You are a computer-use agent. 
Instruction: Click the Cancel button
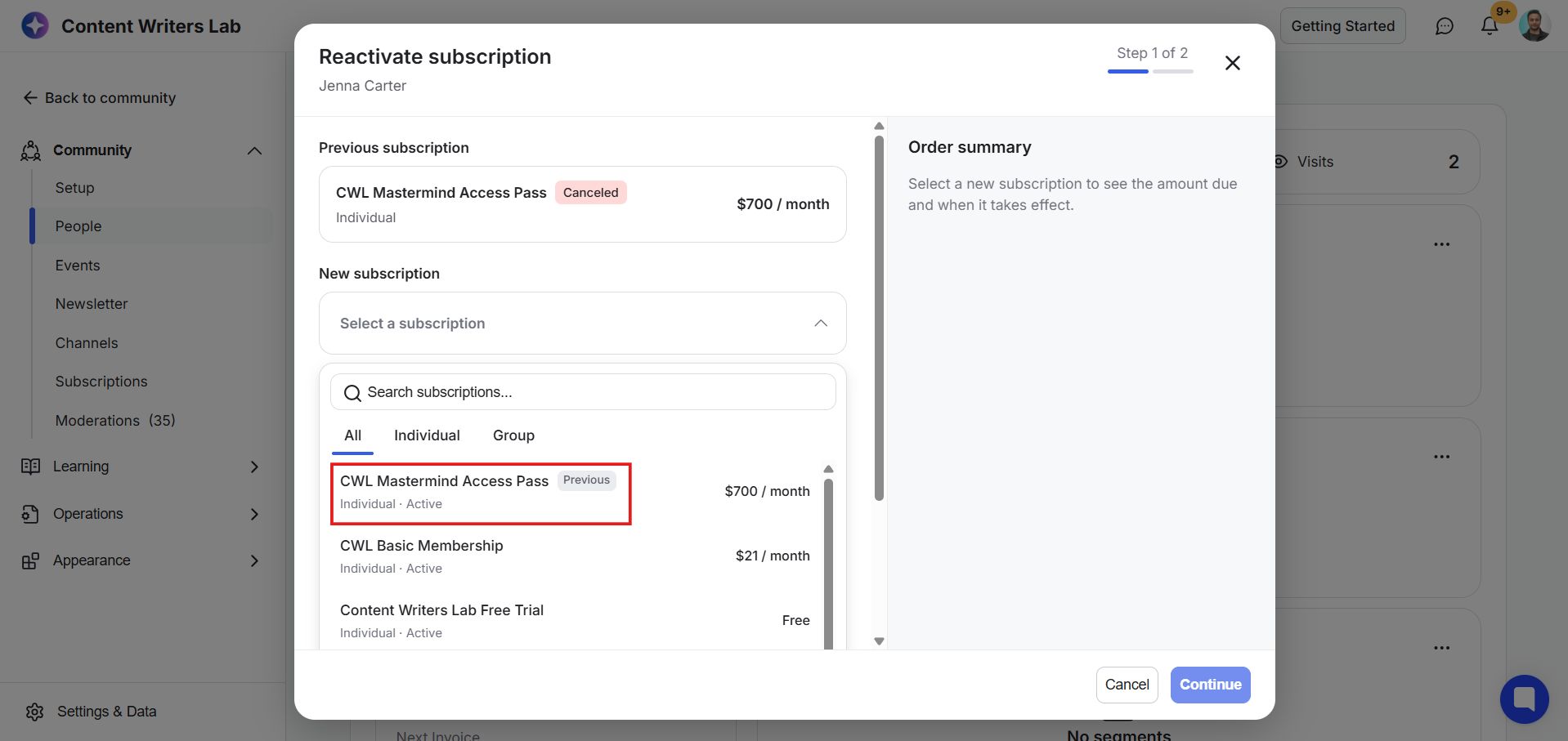coord(1127,685)
